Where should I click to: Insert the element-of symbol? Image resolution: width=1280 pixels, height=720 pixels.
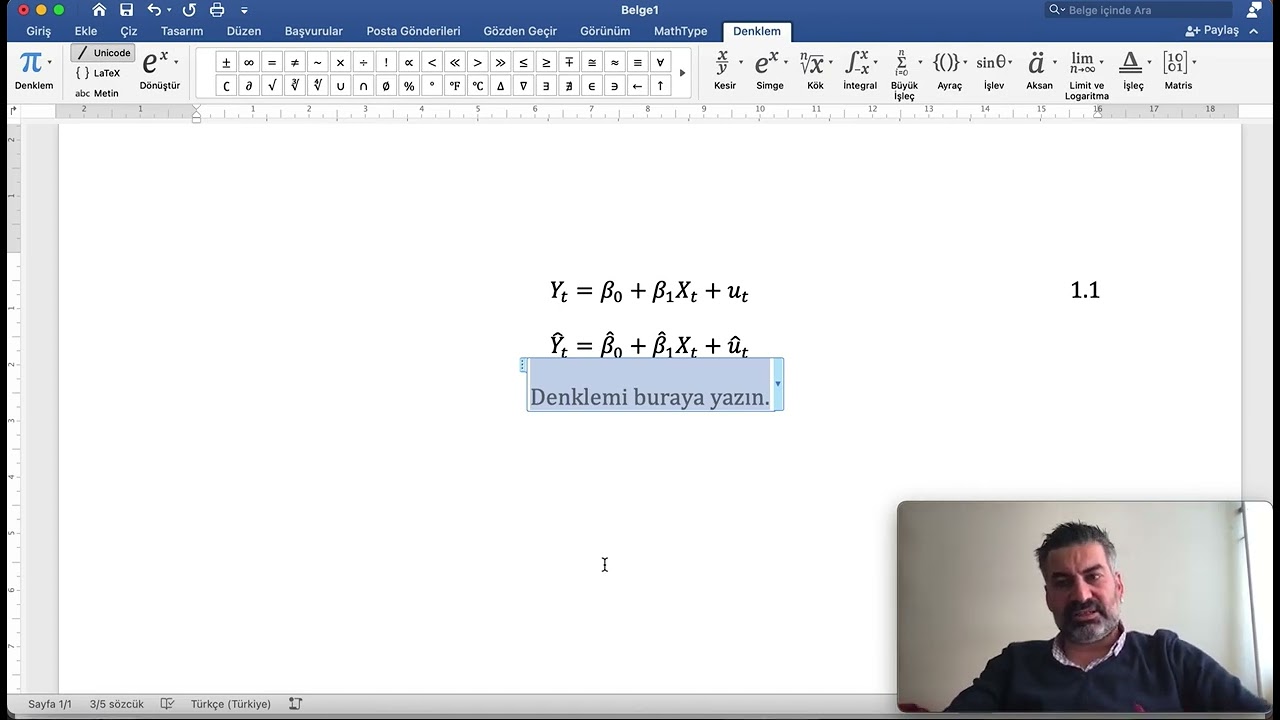(592, 86)
